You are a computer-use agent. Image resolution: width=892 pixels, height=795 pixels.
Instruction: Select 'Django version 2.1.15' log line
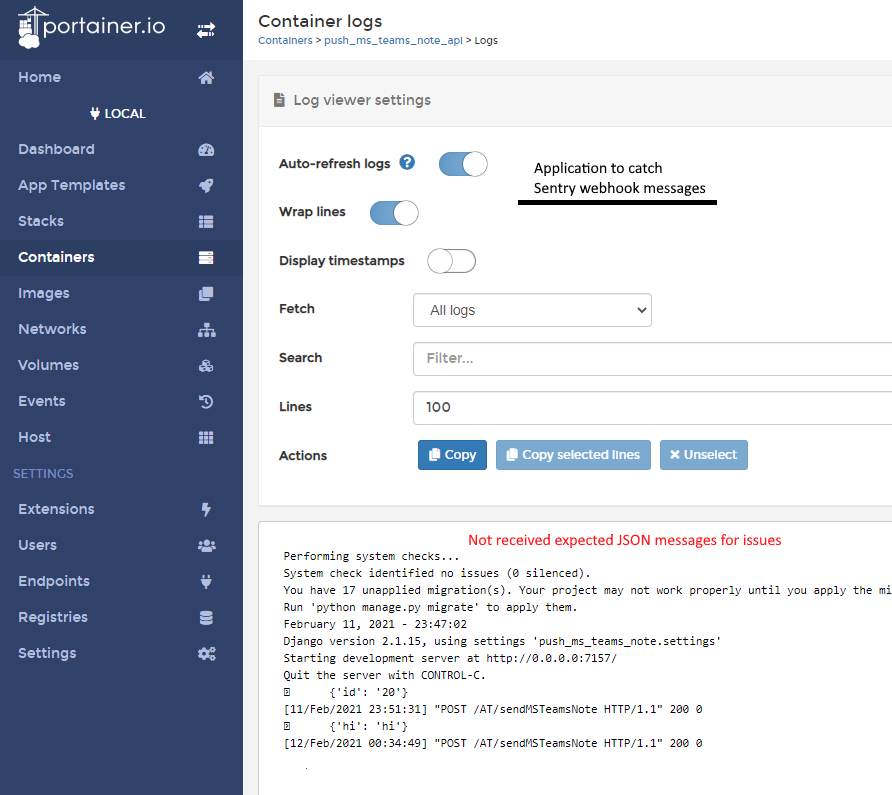point(502,641)
